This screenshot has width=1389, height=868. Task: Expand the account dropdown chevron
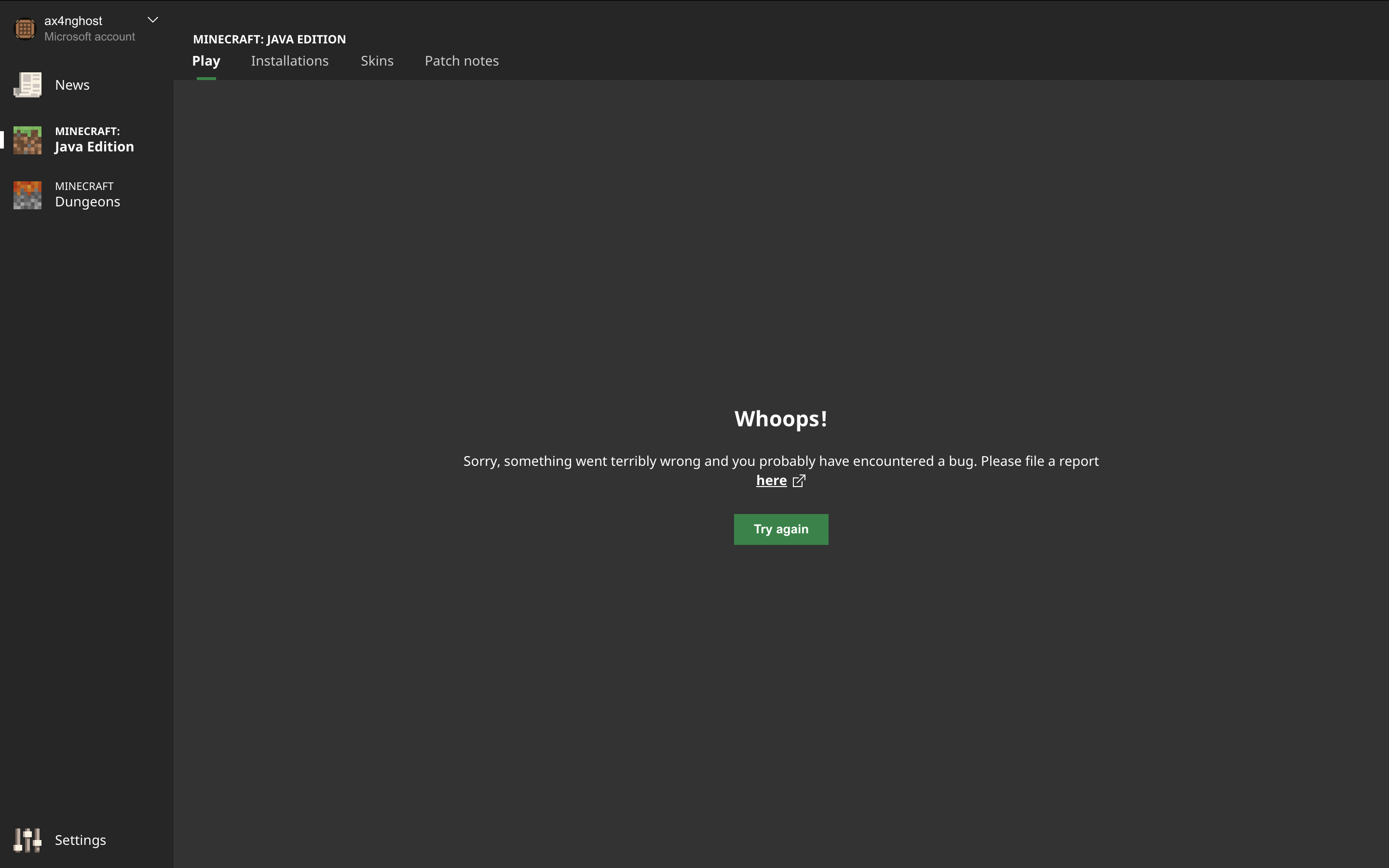pyautogui.click(x=153, y=20)
